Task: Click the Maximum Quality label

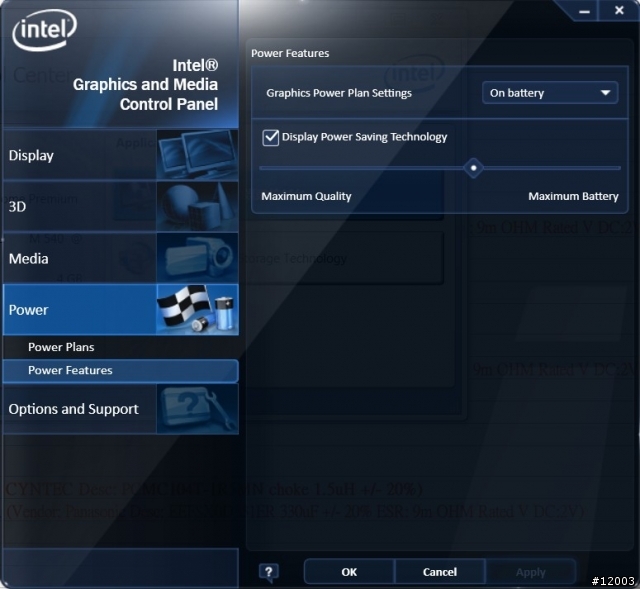Action: click(x=306, y=196)
